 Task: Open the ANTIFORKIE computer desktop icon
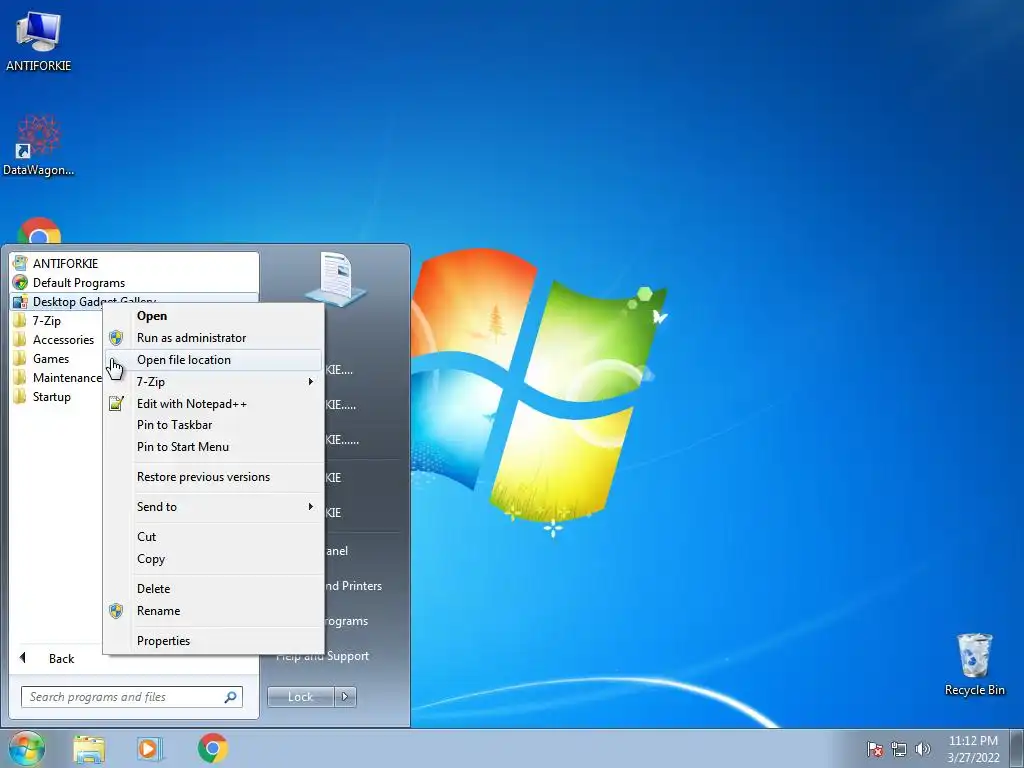point(39,41)
